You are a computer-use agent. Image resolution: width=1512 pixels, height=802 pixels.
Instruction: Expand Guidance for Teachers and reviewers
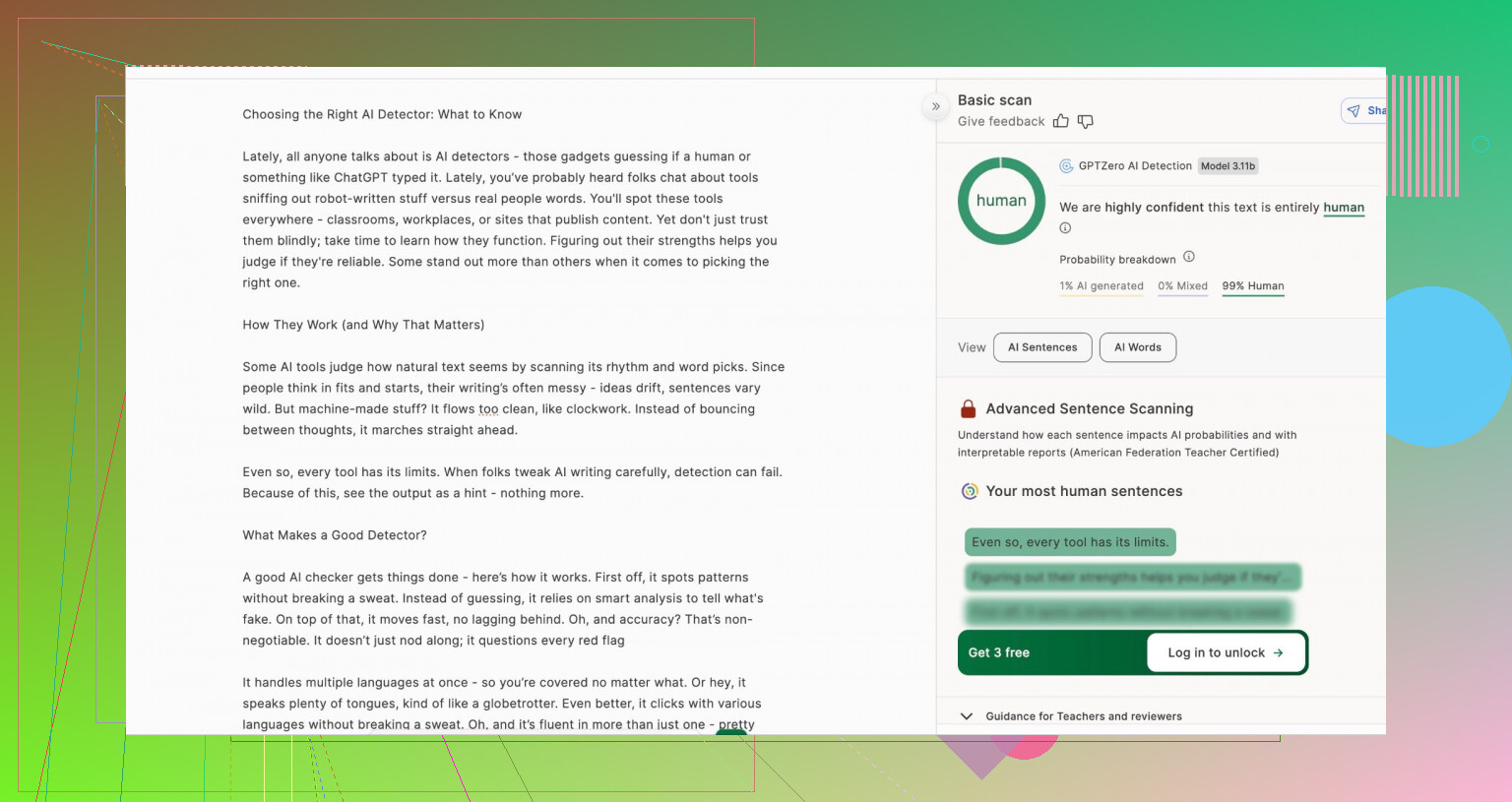point(967,716)
